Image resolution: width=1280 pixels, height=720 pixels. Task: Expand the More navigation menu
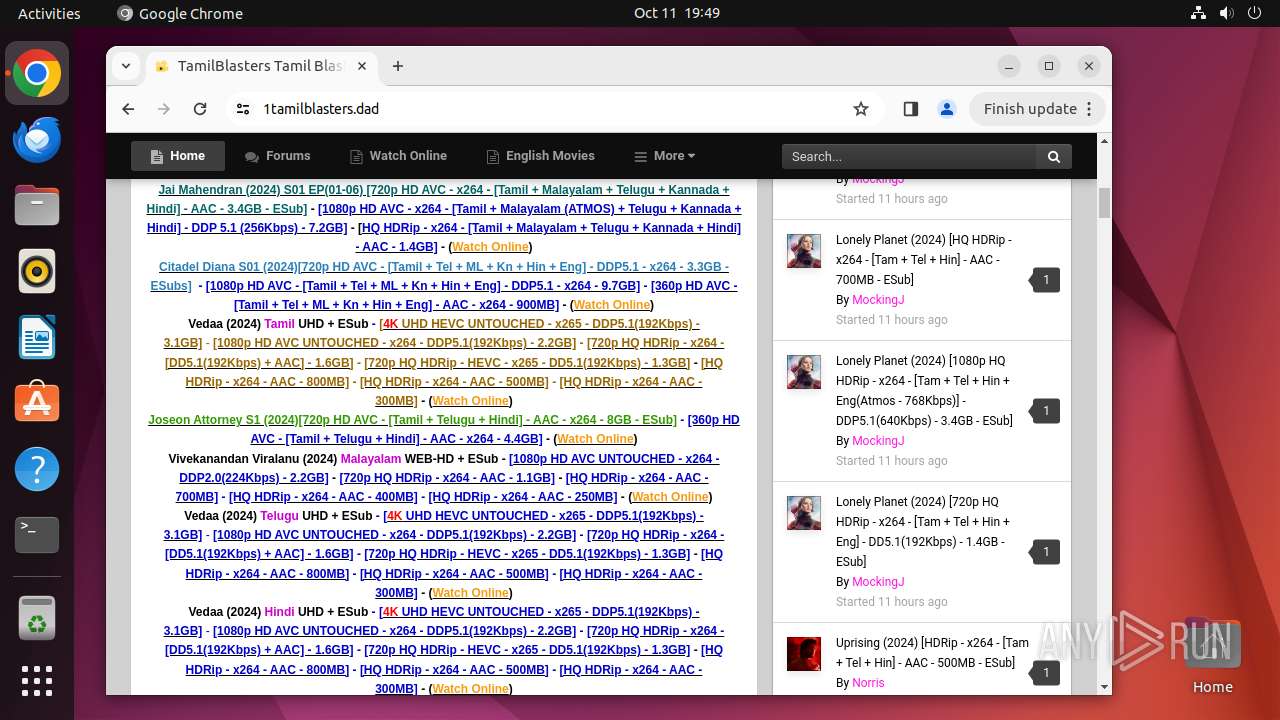click(664, 156)
